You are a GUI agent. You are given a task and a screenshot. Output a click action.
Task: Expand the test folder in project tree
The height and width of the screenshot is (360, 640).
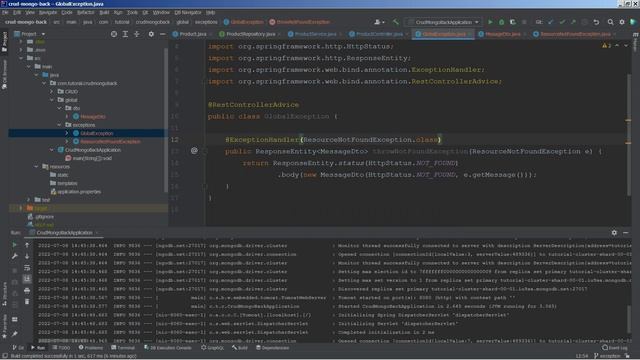click(29, 200)
